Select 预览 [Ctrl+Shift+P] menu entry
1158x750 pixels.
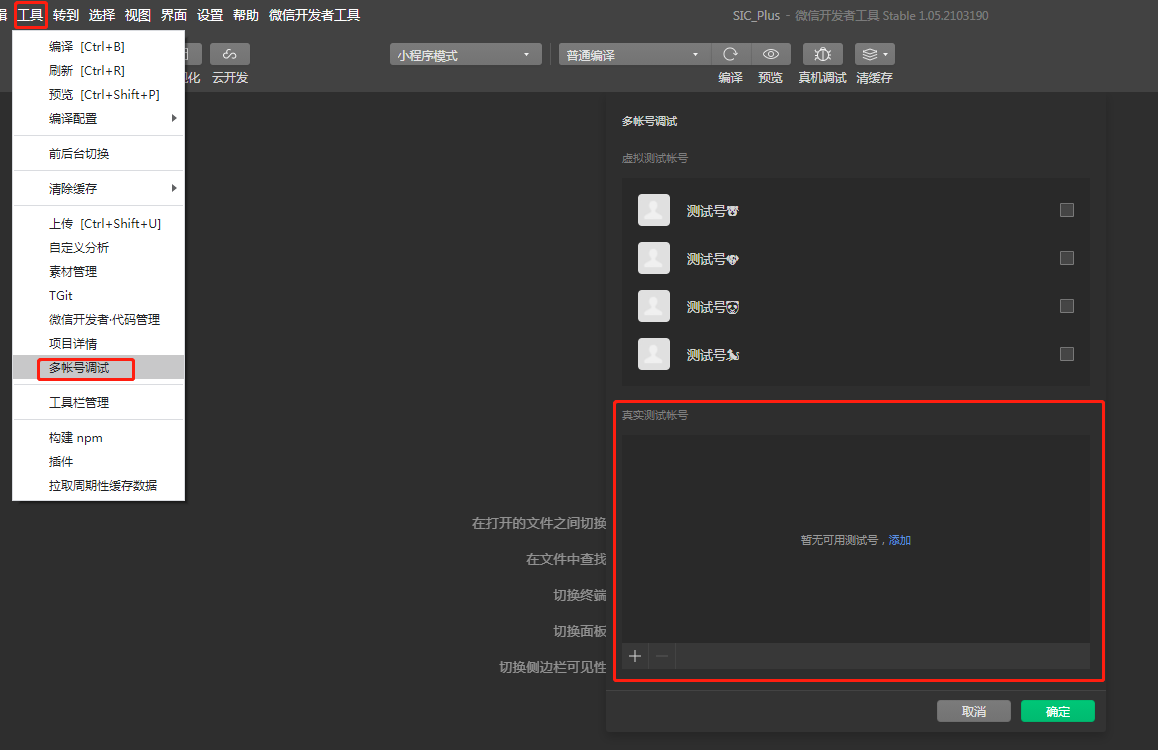point(99,94)
